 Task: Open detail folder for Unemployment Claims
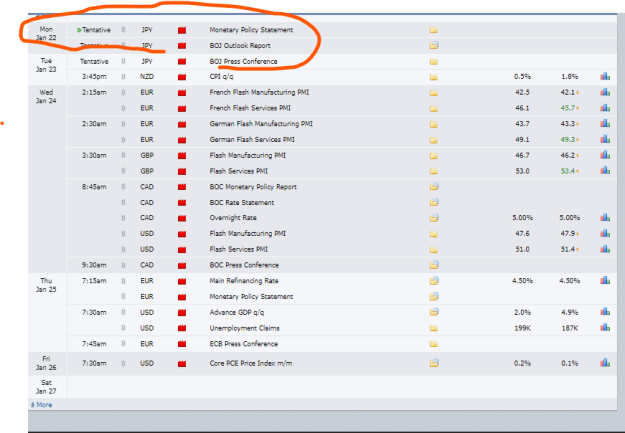pyautogui.click(x=434, y=328)
